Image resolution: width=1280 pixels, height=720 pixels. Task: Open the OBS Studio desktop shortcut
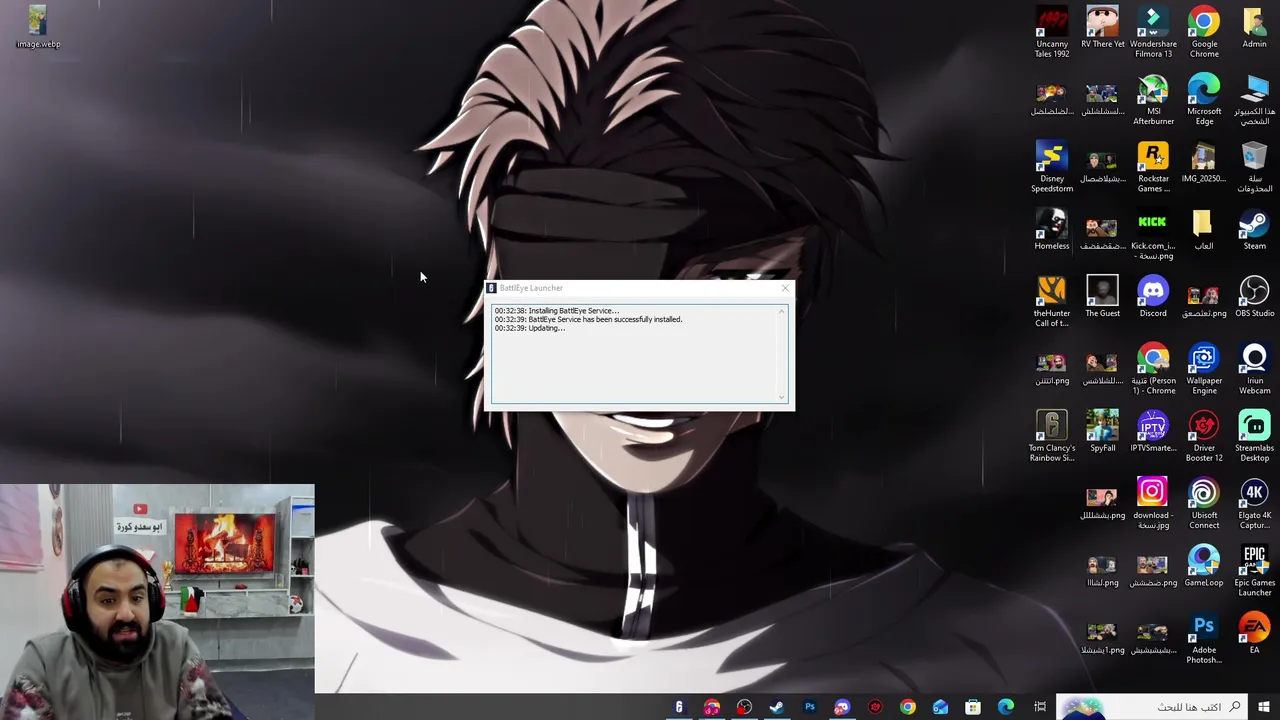[x=1254, y=296]
